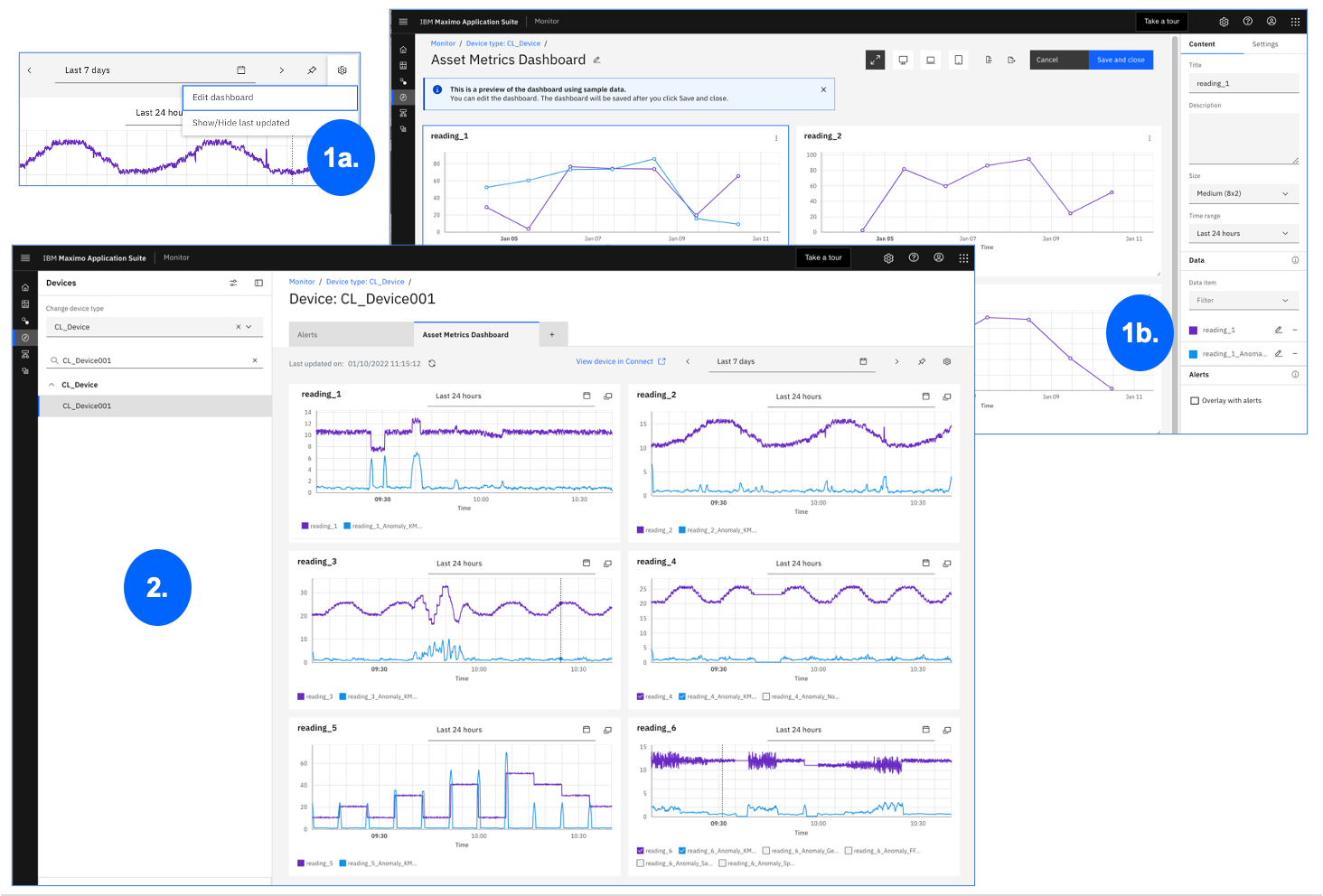Viewport: 1323px width, 896px height.
Task: Open the Size Medium (8x2) dropdown
Action: click(x=1243, y=193)
